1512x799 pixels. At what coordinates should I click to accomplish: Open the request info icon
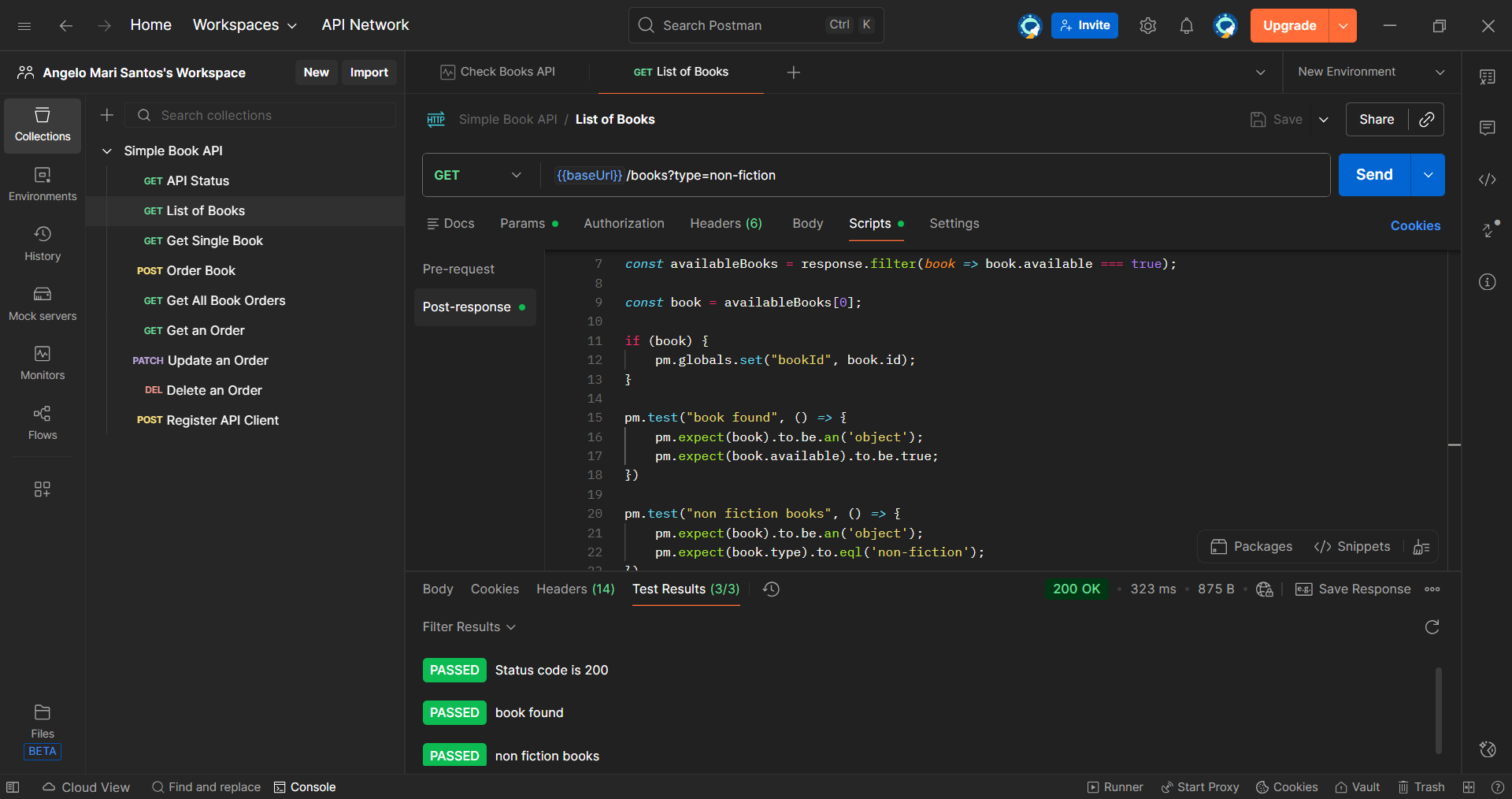(1487, 282)
